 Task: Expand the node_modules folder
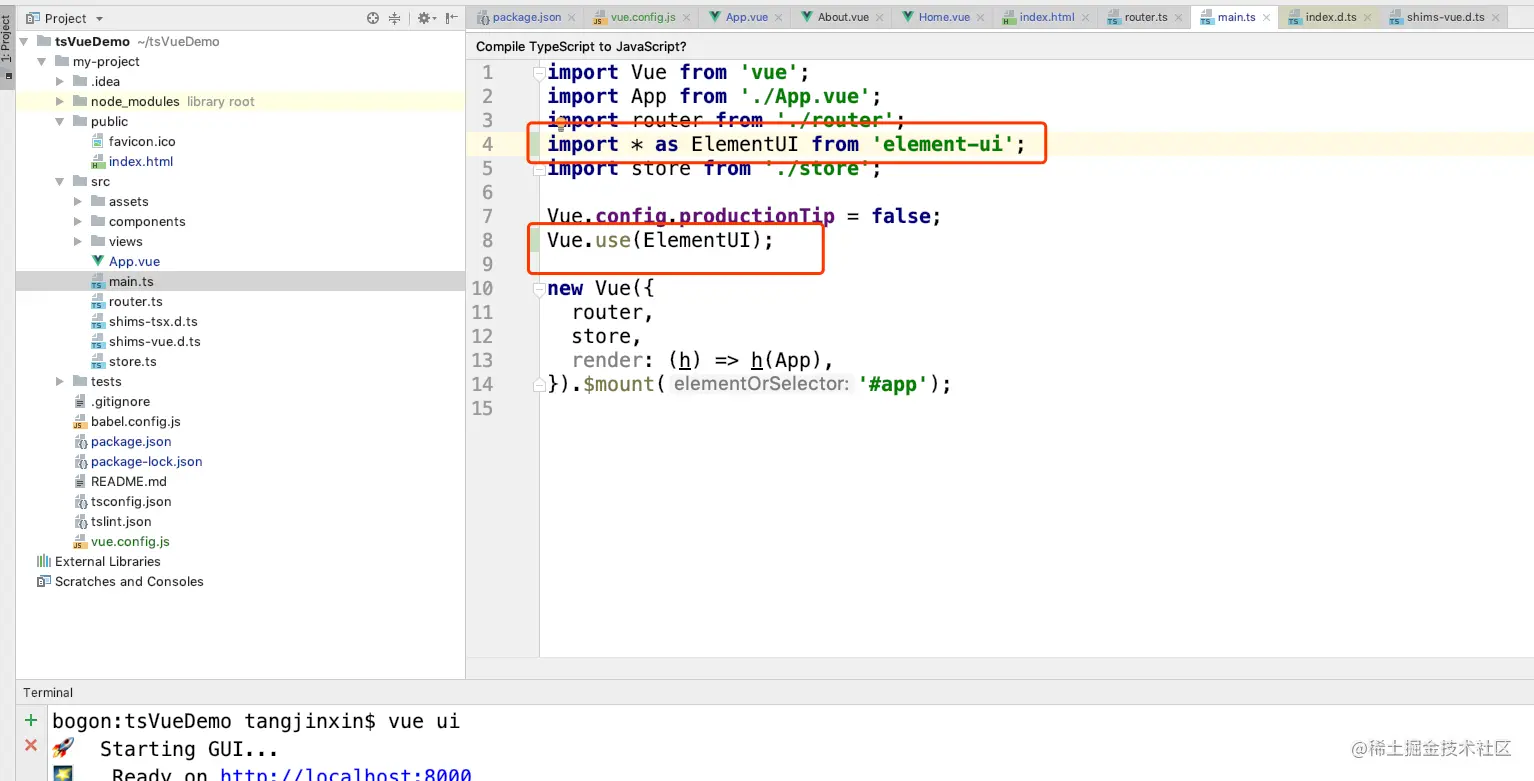pyautogui.click(x=61, y=102)
